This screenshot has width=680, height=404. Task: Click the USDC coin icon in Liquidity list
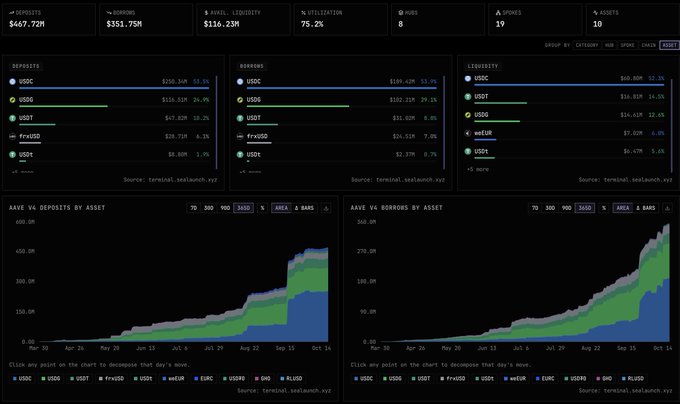468,78
